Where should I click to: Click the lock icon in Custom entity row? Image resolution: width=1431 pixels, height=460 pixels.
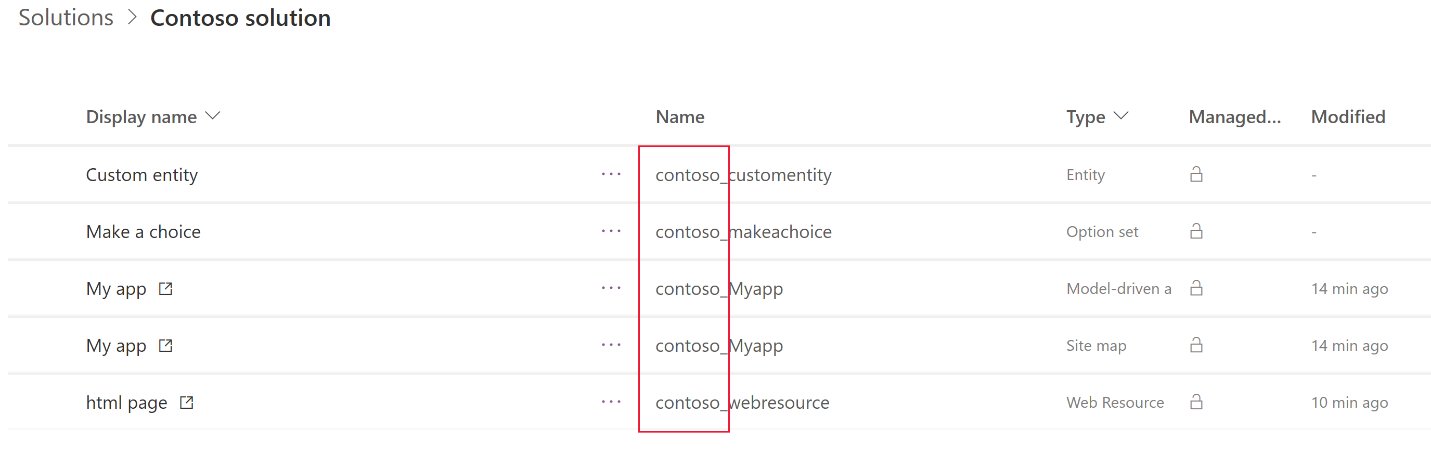point(1195,174)
